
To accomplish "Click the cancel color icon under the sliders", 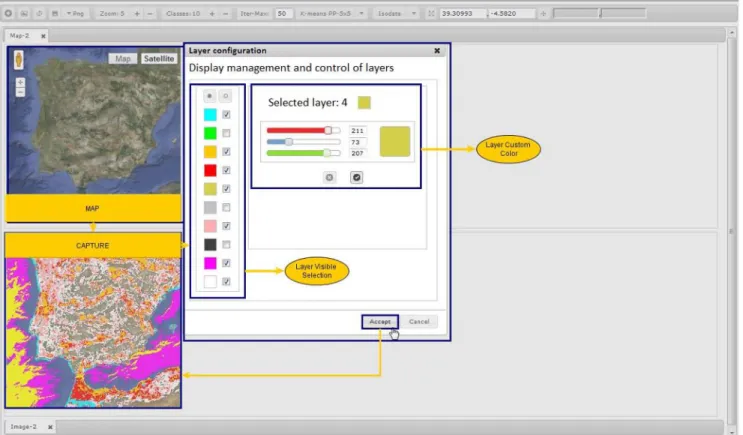I will 329,177.
